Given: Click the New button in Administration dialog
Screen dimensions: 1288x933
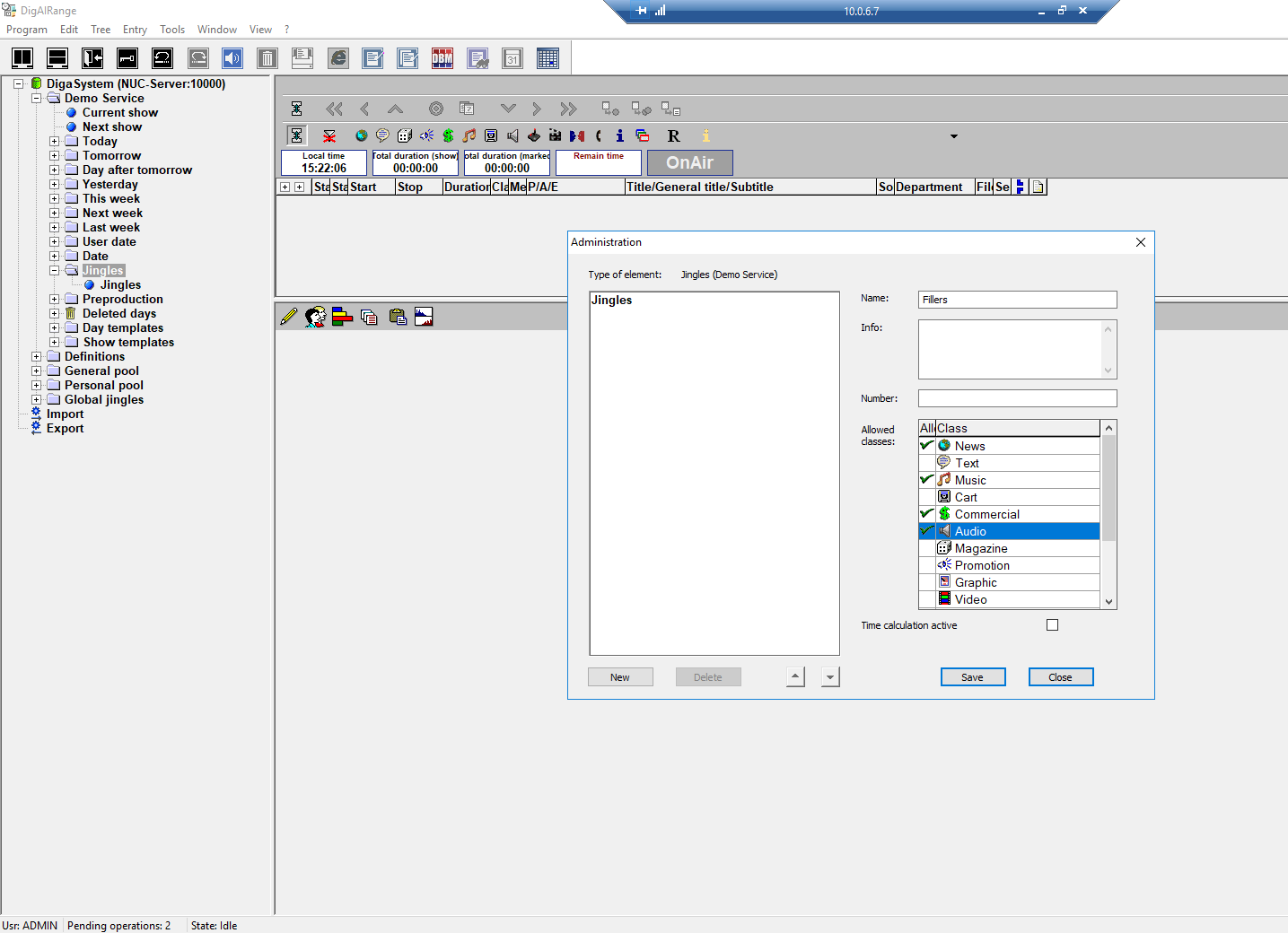Looking at the screenshot, I should coord(619,677).
